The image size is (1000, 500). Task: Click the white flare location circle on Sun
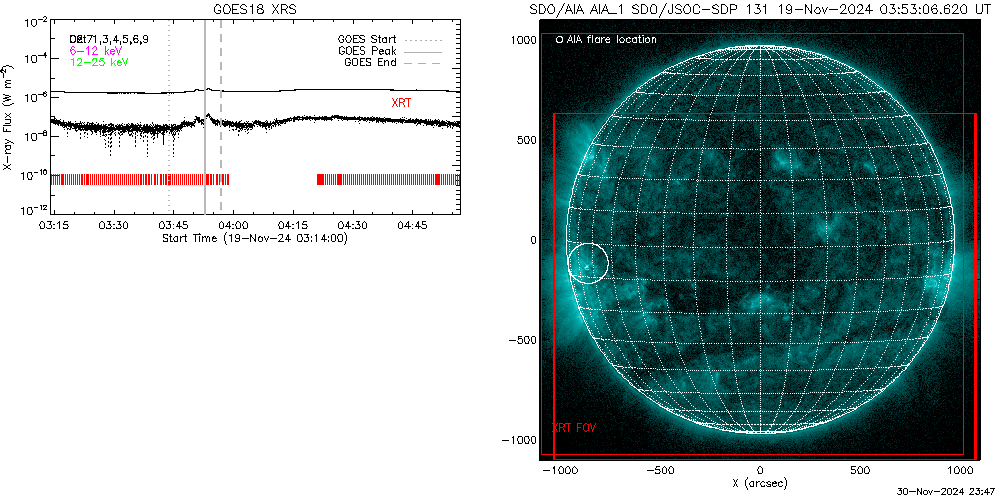(x=587, y=263)
